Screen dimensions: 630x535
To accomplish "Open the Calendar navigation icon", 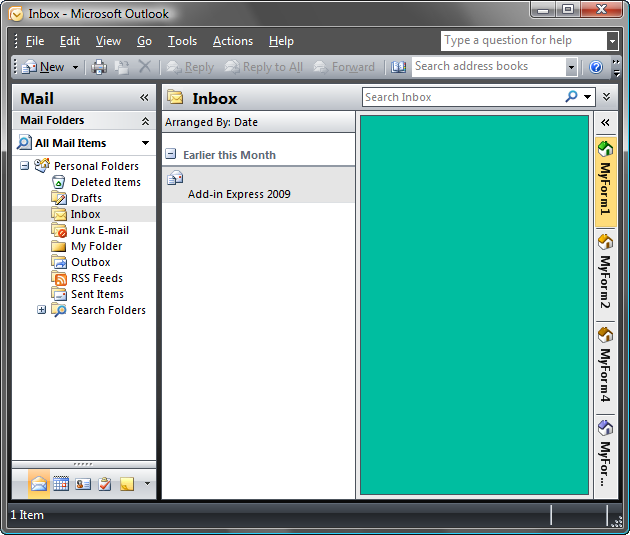I will (x=61, y=484).
